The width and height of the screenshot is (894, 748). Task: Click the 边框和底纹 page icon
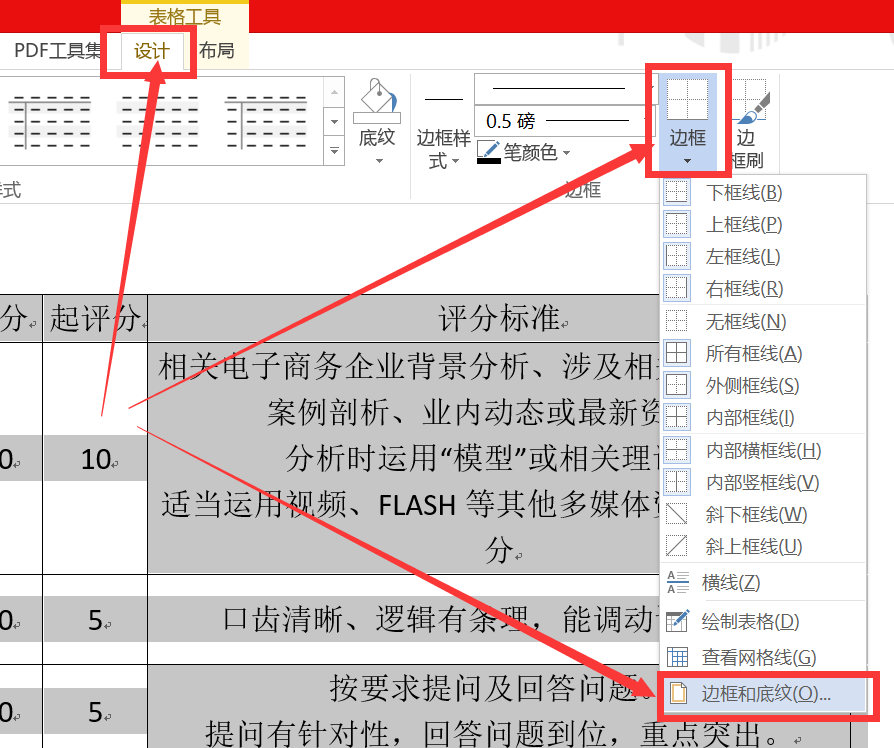point(678,693)
